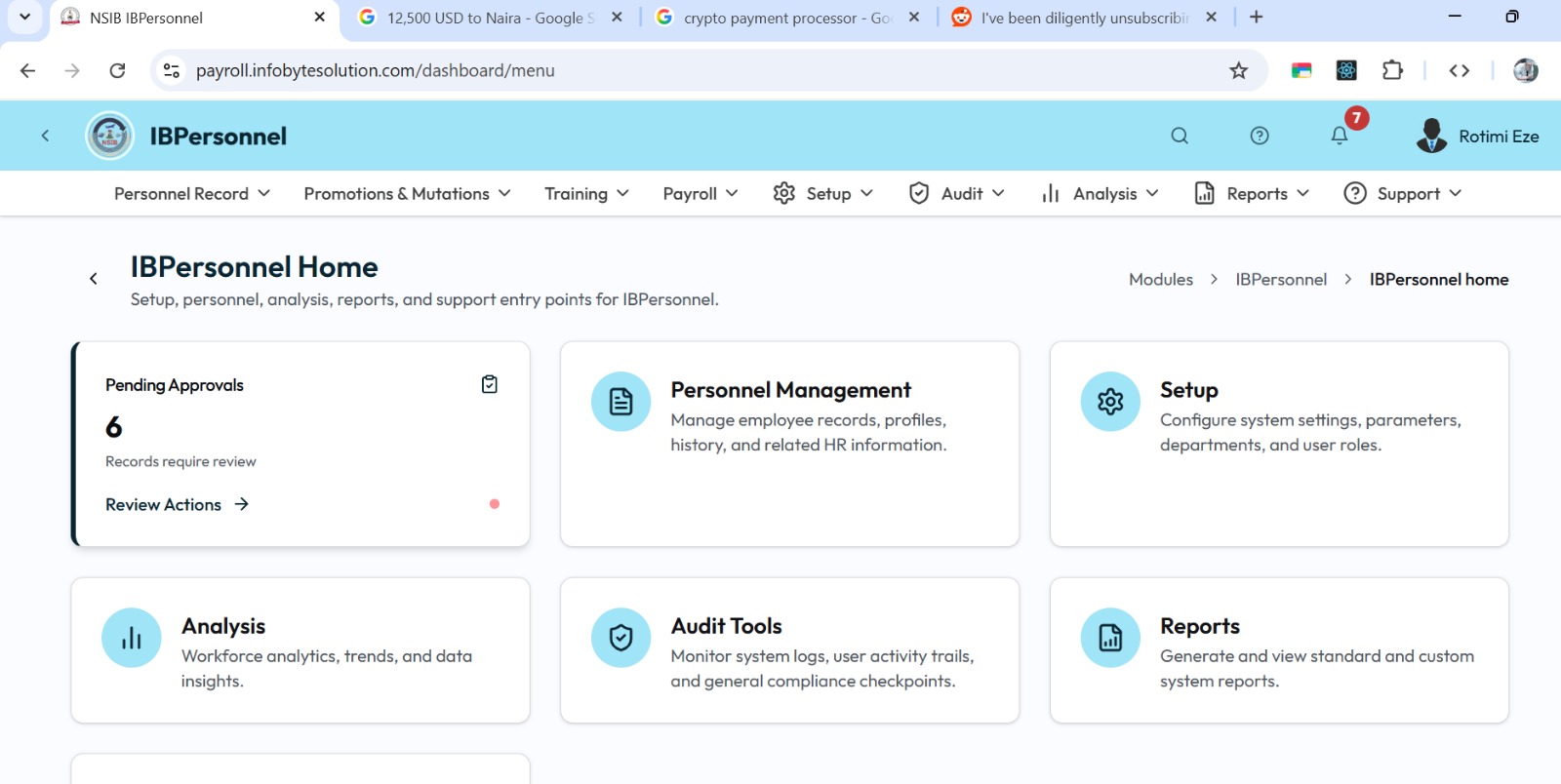
Task: Click the Pending Approvals clipboard icon
Action: tap(490, 385)
